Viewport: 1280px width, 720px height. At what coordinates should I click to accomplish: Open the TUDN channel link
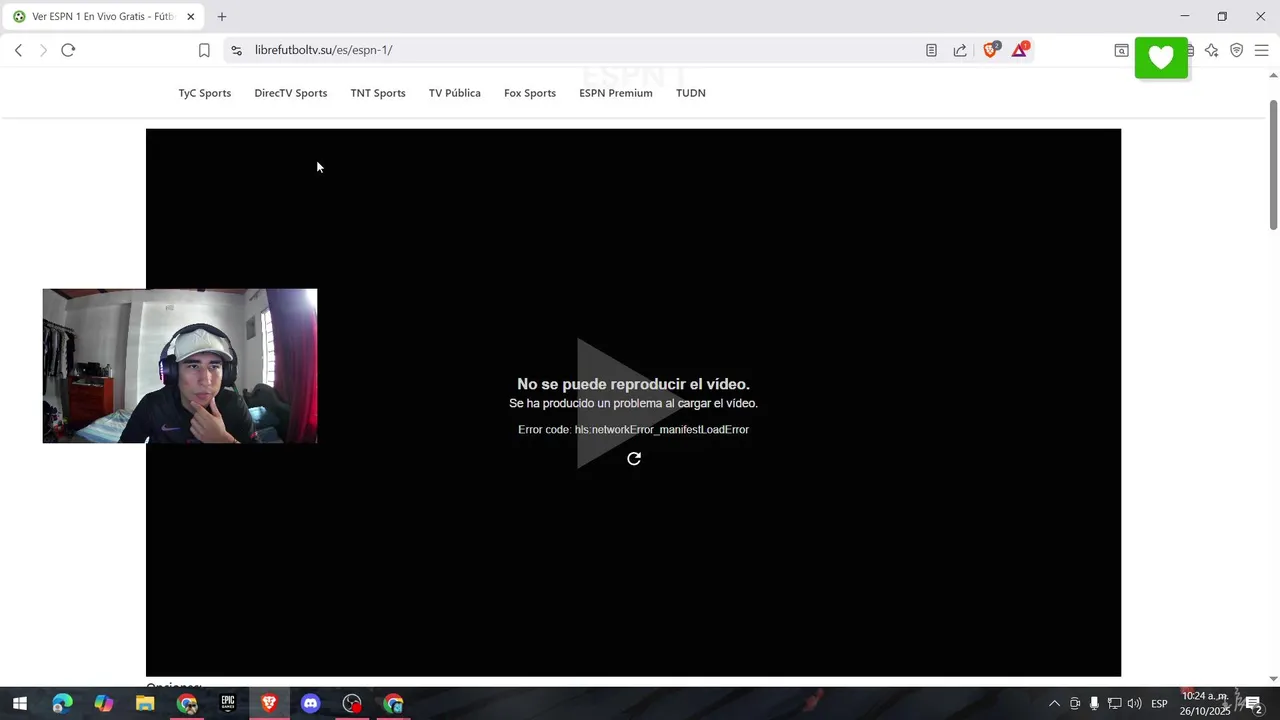point(691,93)
